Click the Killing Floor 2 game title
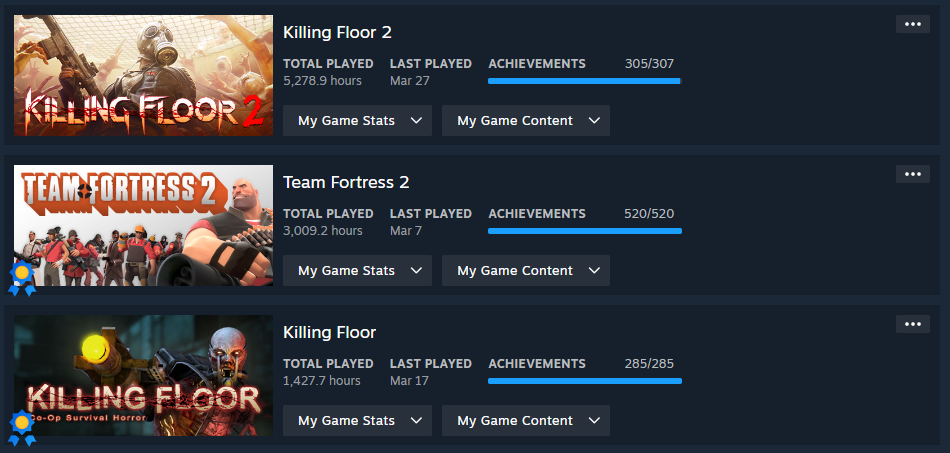950x453 pixels. (x=337, y=32)
